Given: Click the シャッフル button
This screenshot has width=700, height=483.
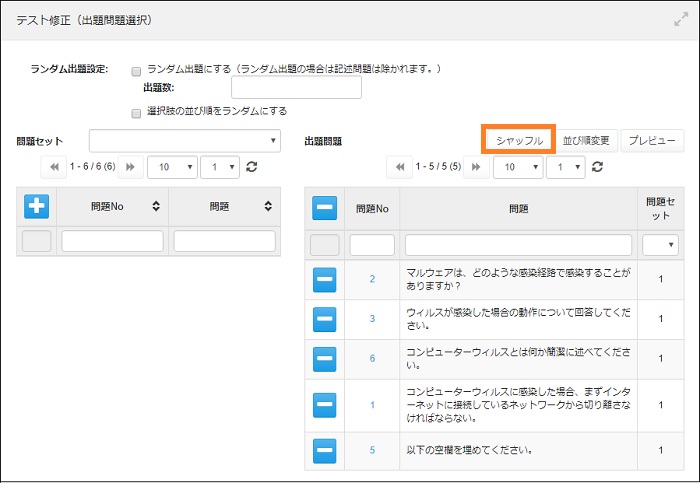Looking at the screenshot, I should 519,140.
